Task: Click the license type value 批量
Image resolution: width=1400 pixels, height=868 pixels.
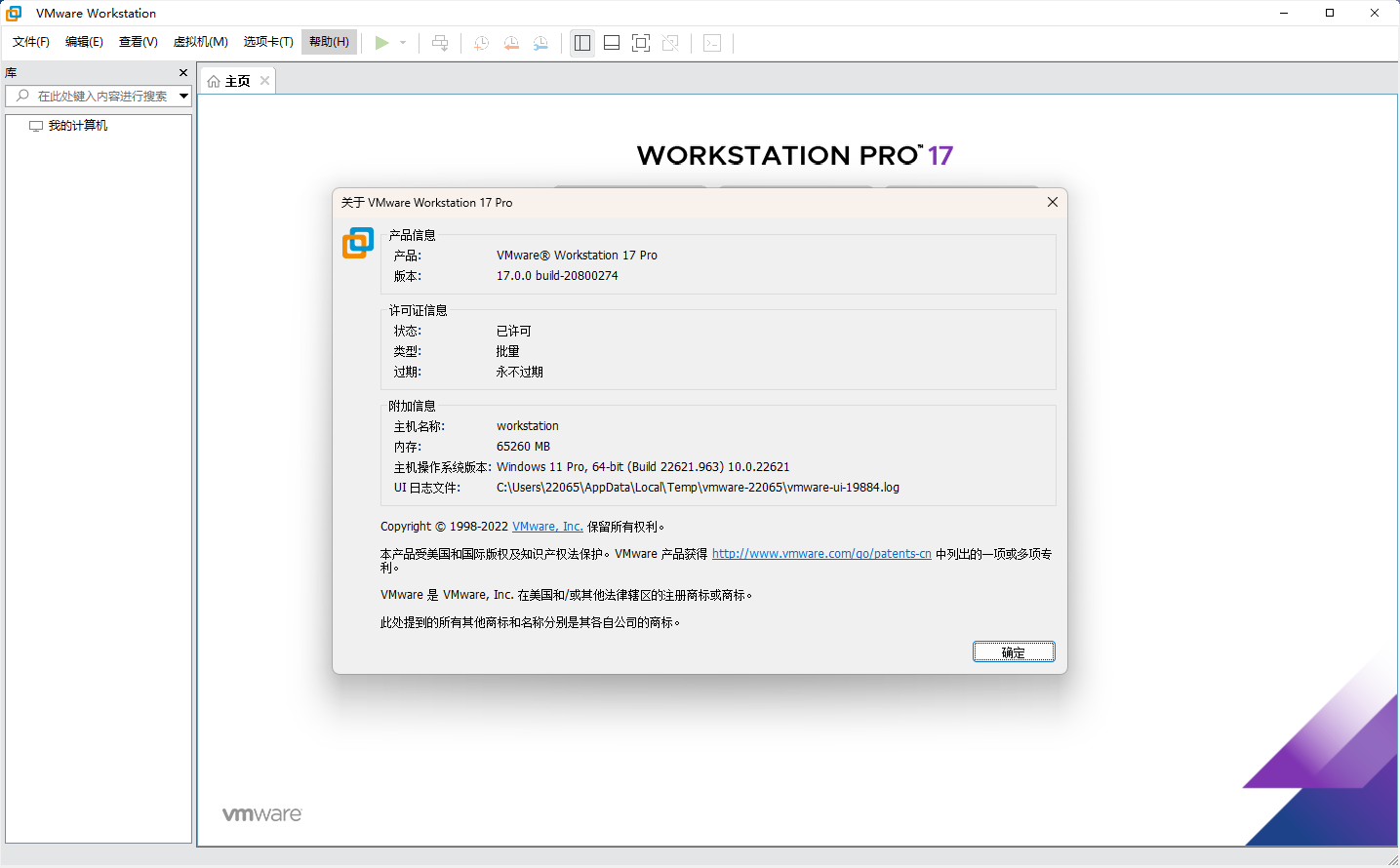Action: (x=508, y=352)
